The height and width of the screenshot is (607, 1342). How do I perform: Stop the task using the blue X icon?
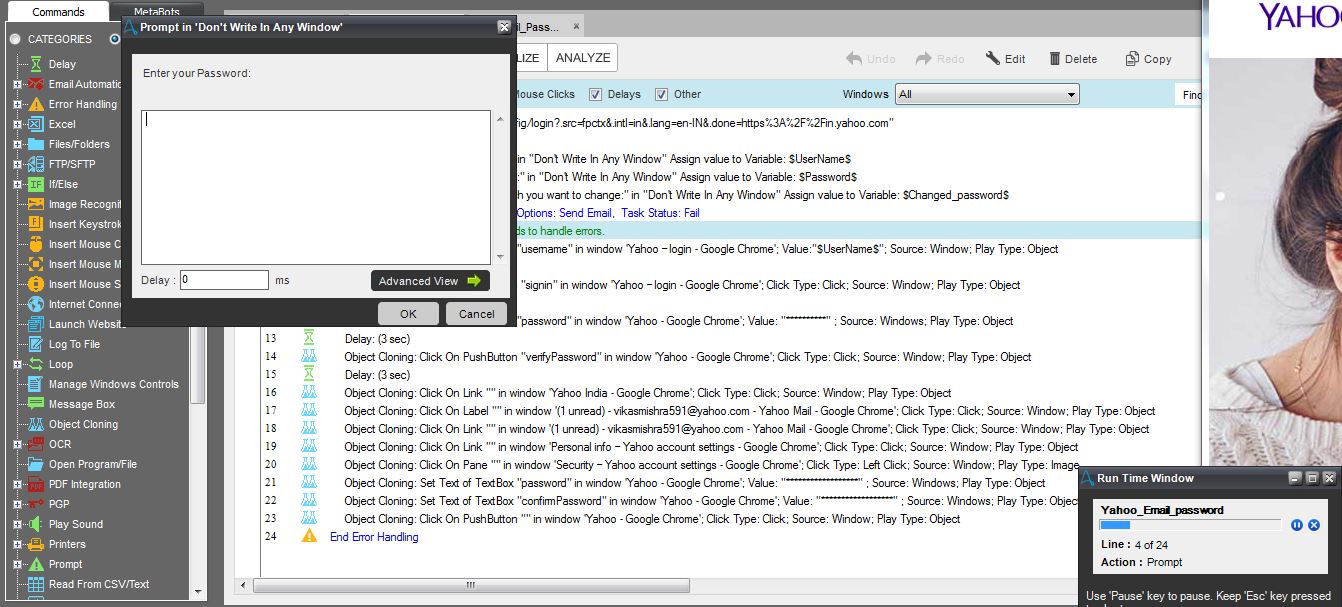point(1314,525)
